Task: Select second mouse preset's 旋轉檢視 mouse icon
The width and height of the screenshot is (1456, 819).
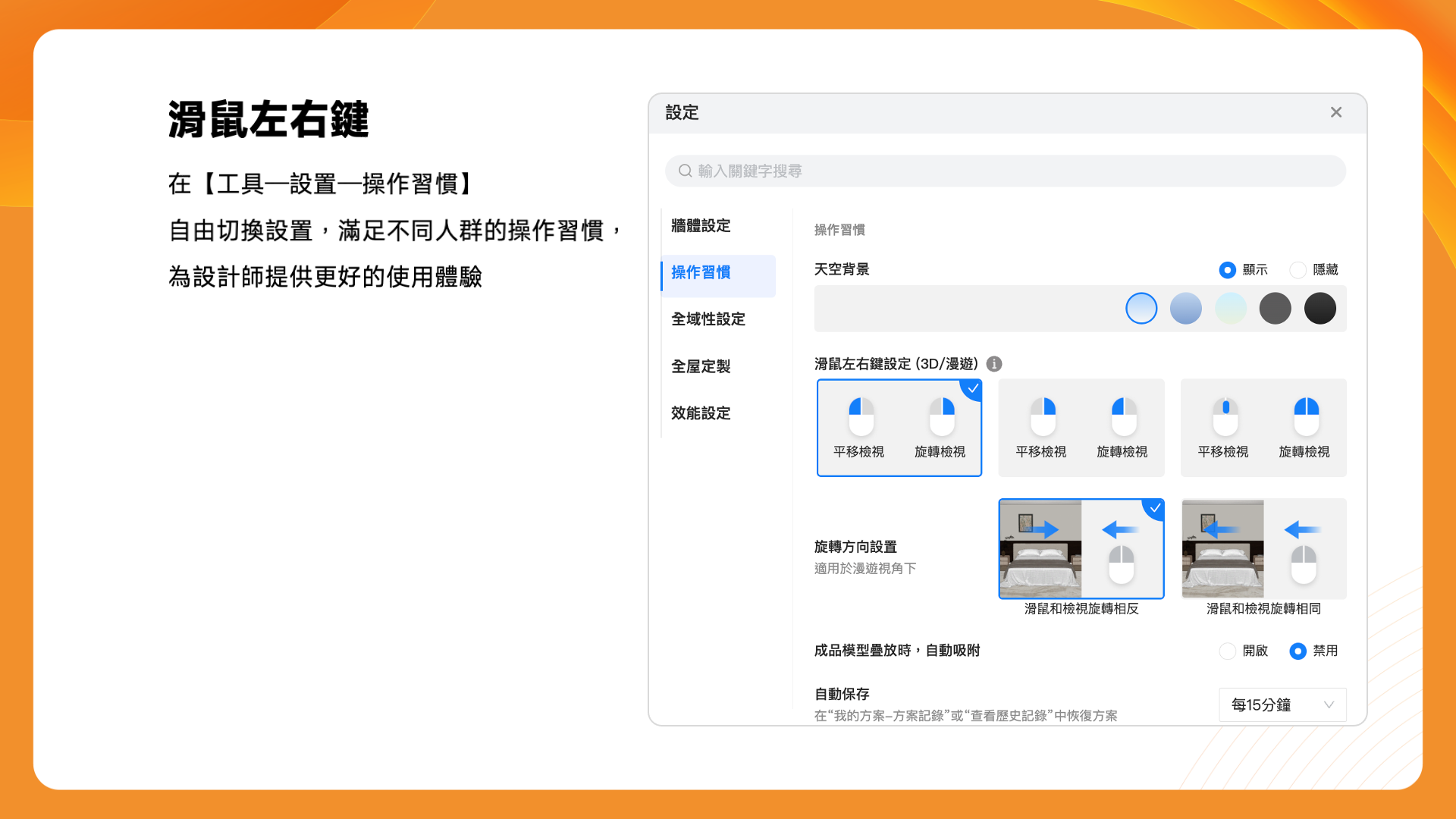Action: tap(1123, 415)
